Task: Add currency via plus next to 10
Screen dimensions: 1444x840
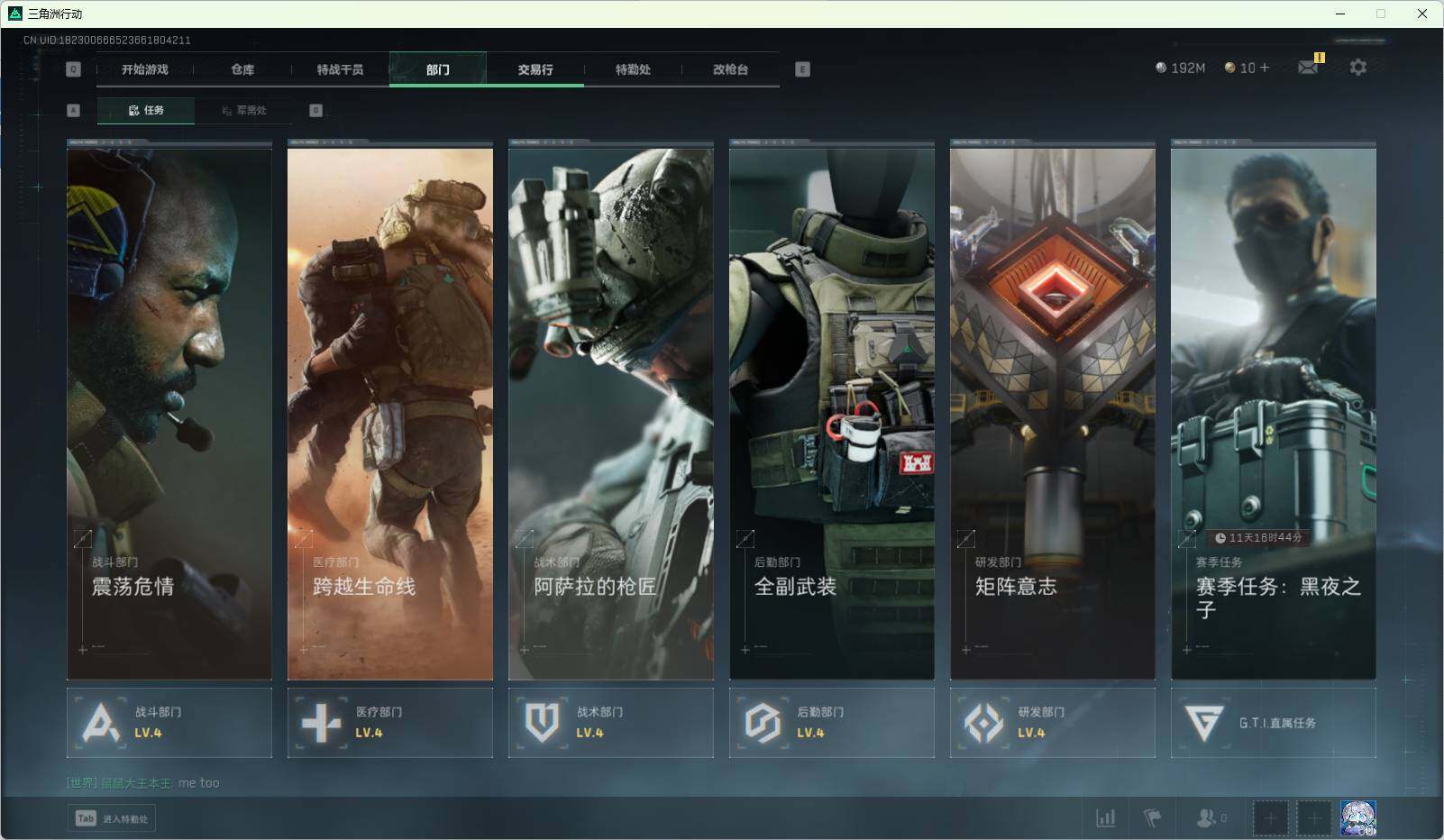Action: pos(1265,68)
